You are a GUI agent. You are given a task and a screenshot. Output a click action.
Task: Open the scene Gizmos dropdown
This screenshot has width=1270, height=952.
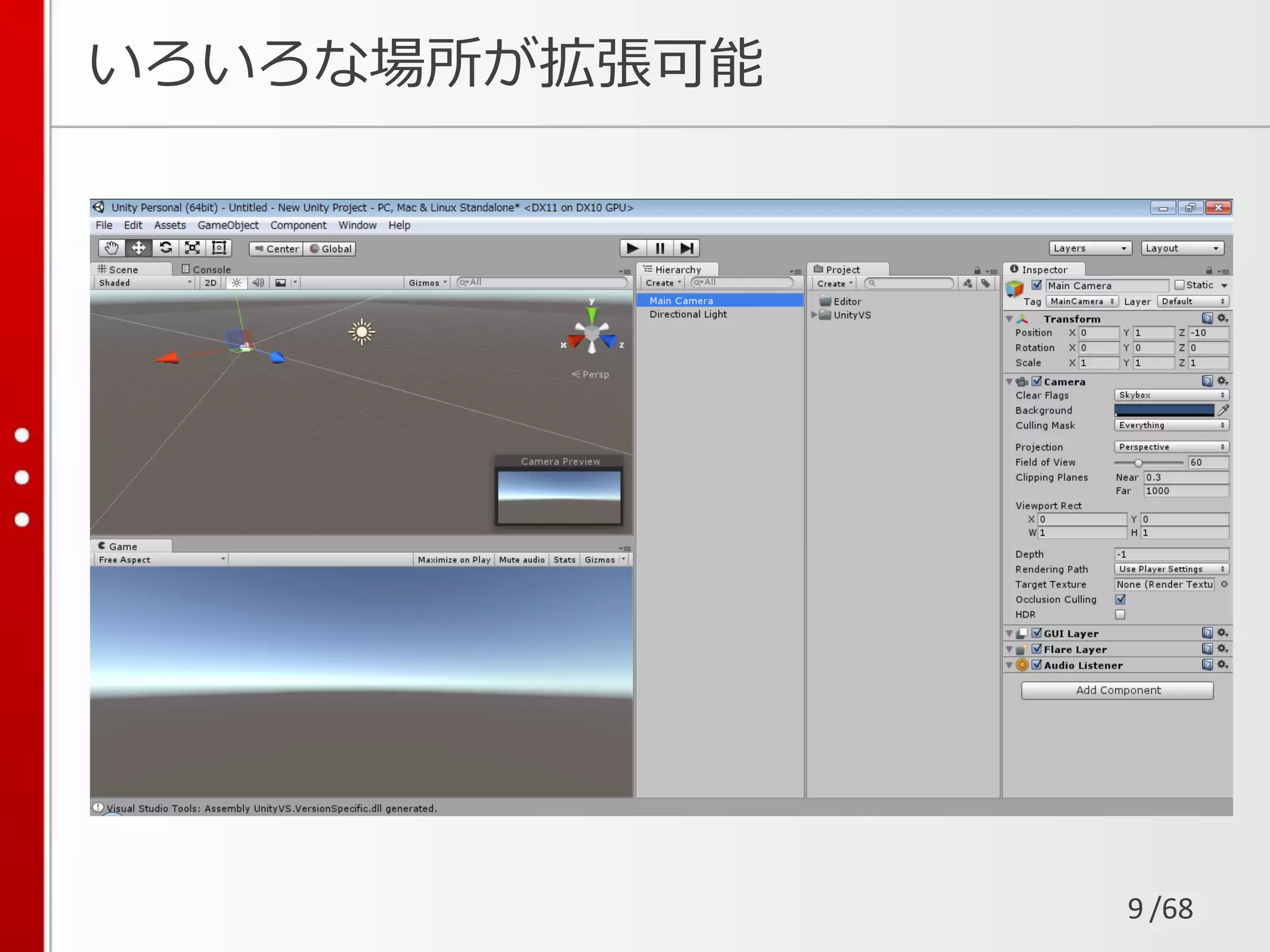tap(427, 283)
